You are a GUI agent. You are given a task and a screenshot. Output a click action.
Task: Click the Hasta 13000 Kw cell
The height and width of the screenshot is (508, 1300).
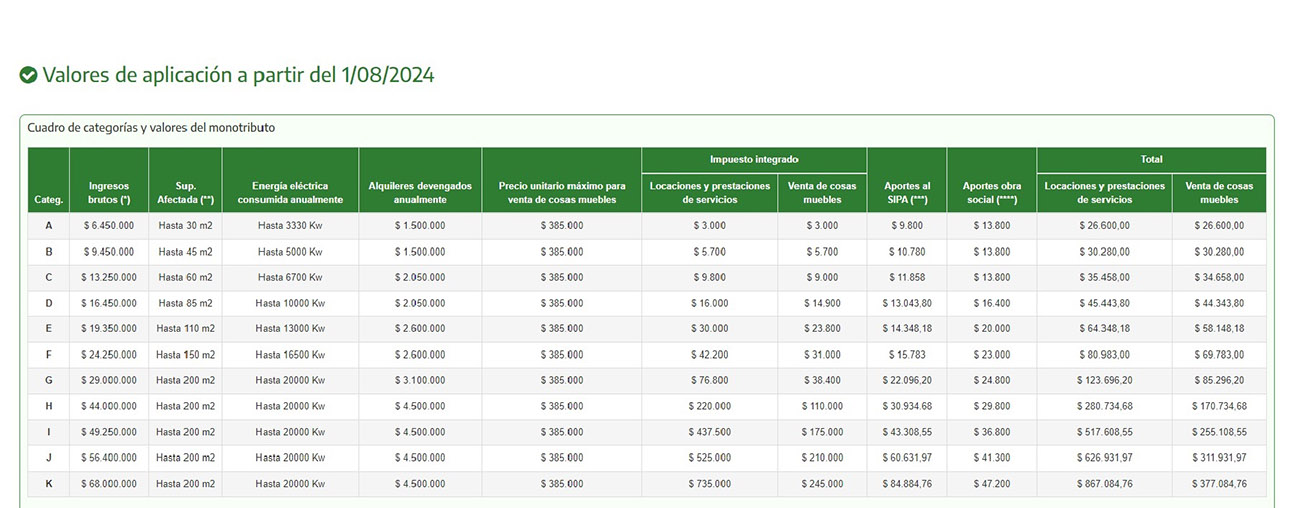tap(290, 329)
